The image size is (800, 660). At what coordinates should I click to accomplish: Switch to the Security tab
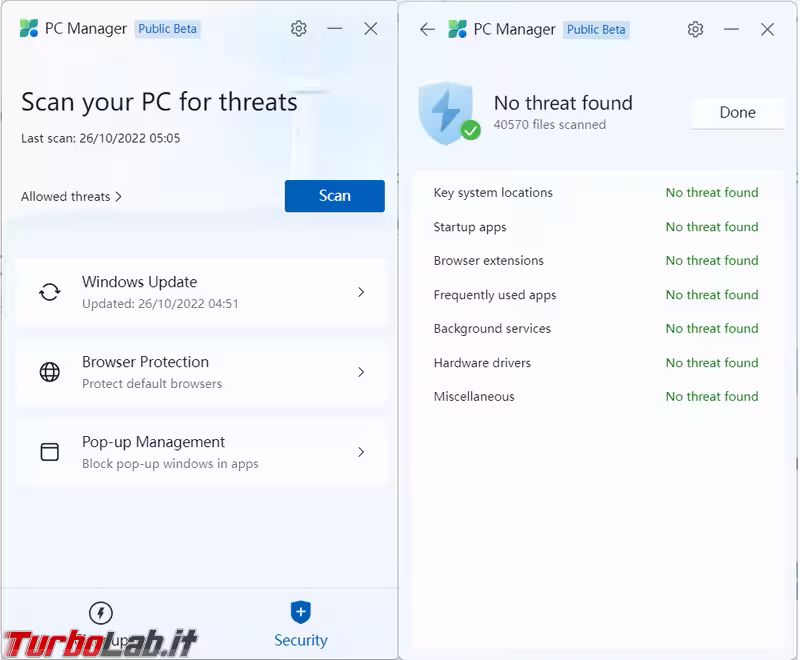coord(300,624)
